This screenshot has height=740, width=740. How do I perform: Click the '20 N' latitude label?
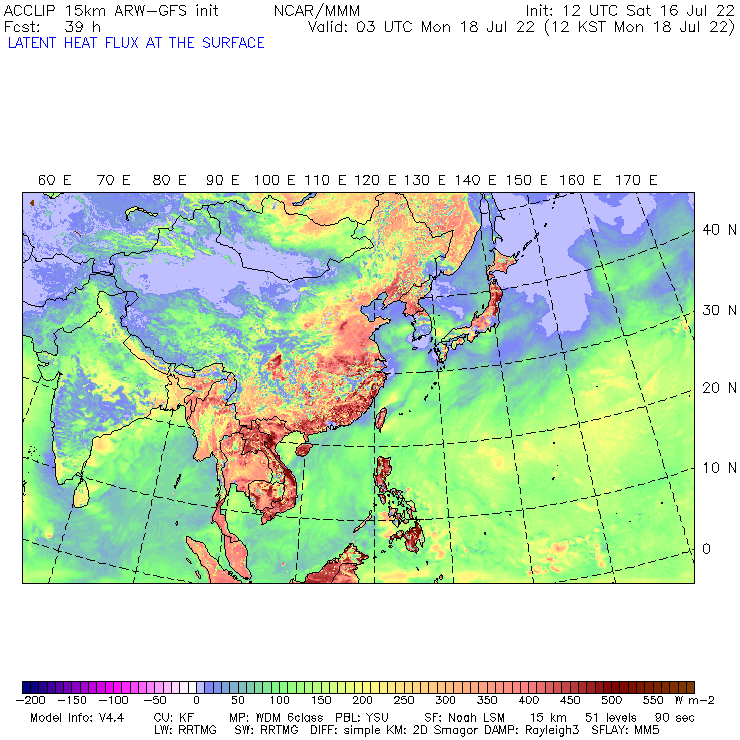click(719, 388)
